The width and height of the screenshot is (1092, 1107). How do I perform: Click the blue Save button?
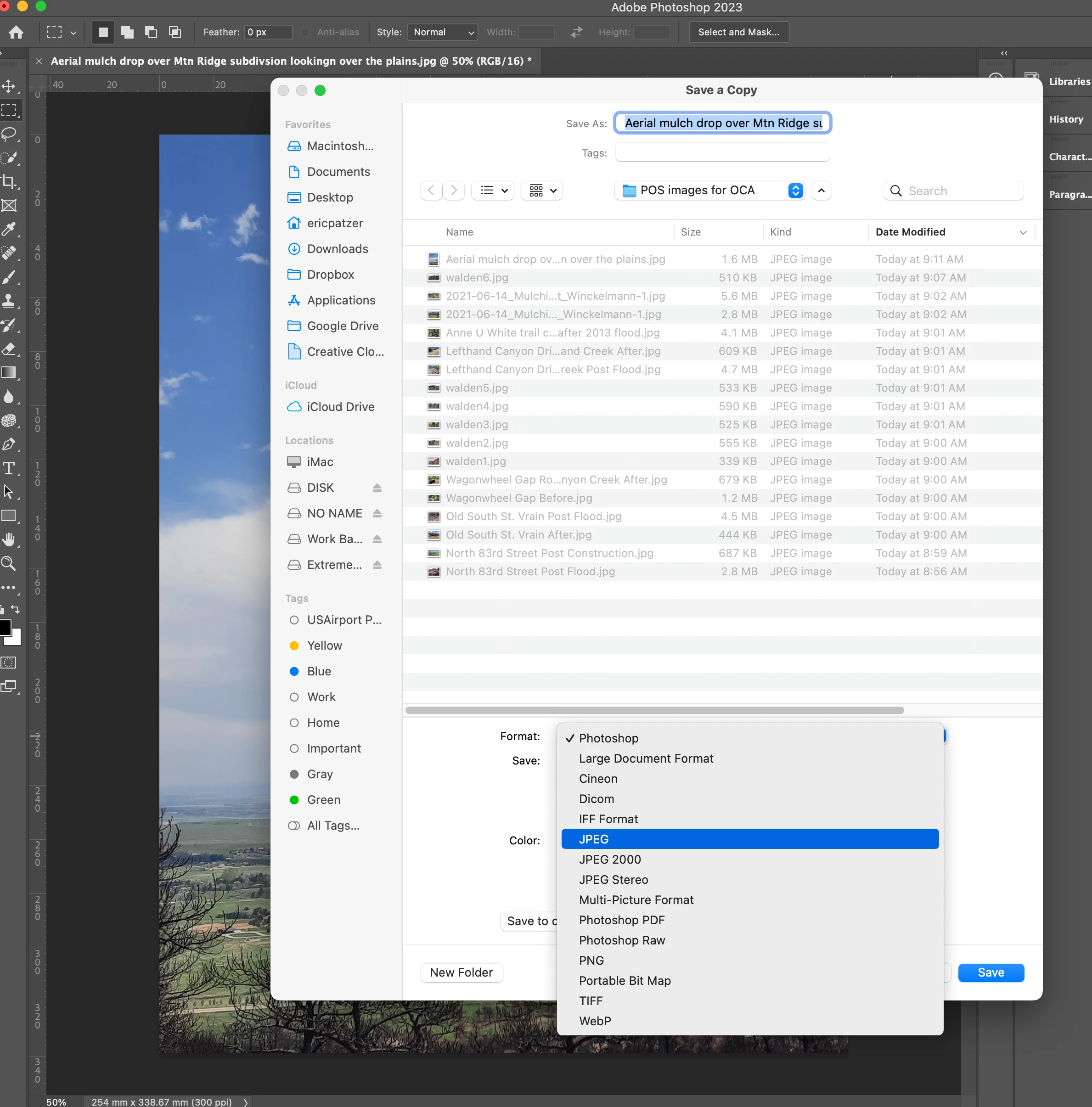click(x=991, y=972)
